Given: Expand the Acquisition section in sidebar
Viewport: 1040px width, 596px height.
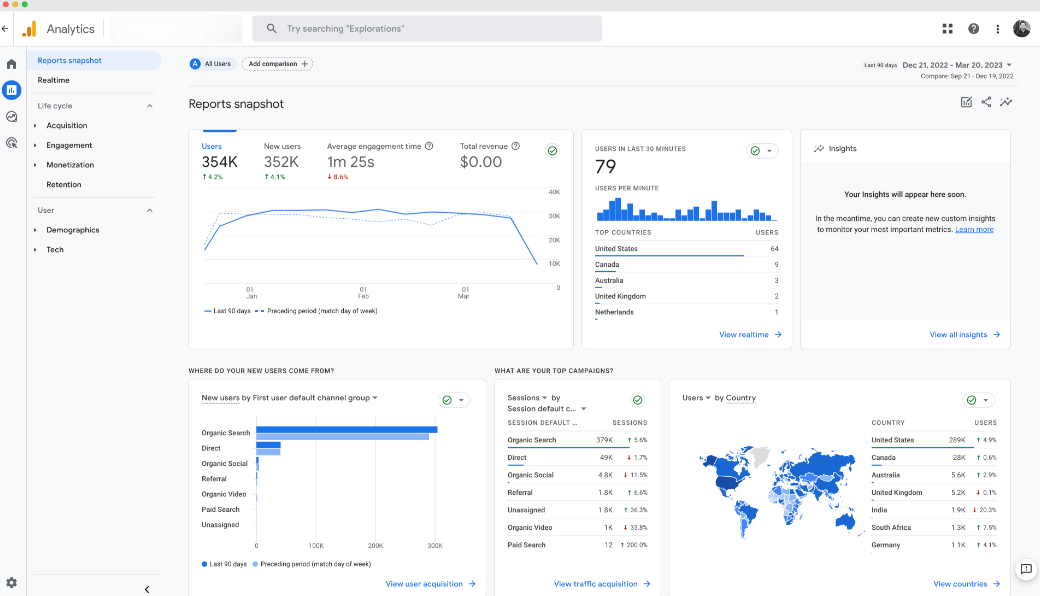Looking at the screenshot, I should (x=66, y=126).
